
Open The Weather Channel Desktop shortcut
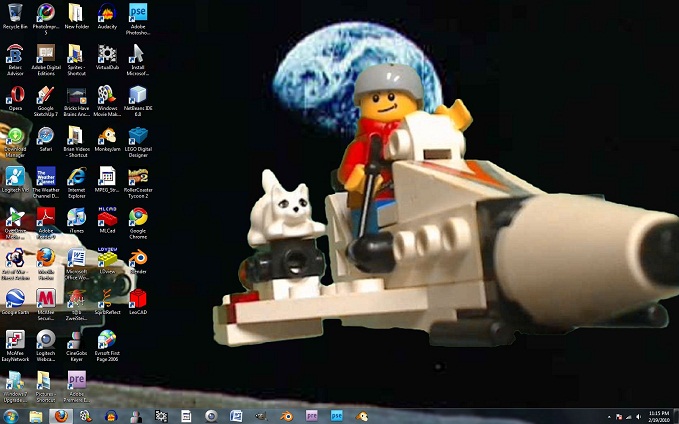[x=46, y=182]
